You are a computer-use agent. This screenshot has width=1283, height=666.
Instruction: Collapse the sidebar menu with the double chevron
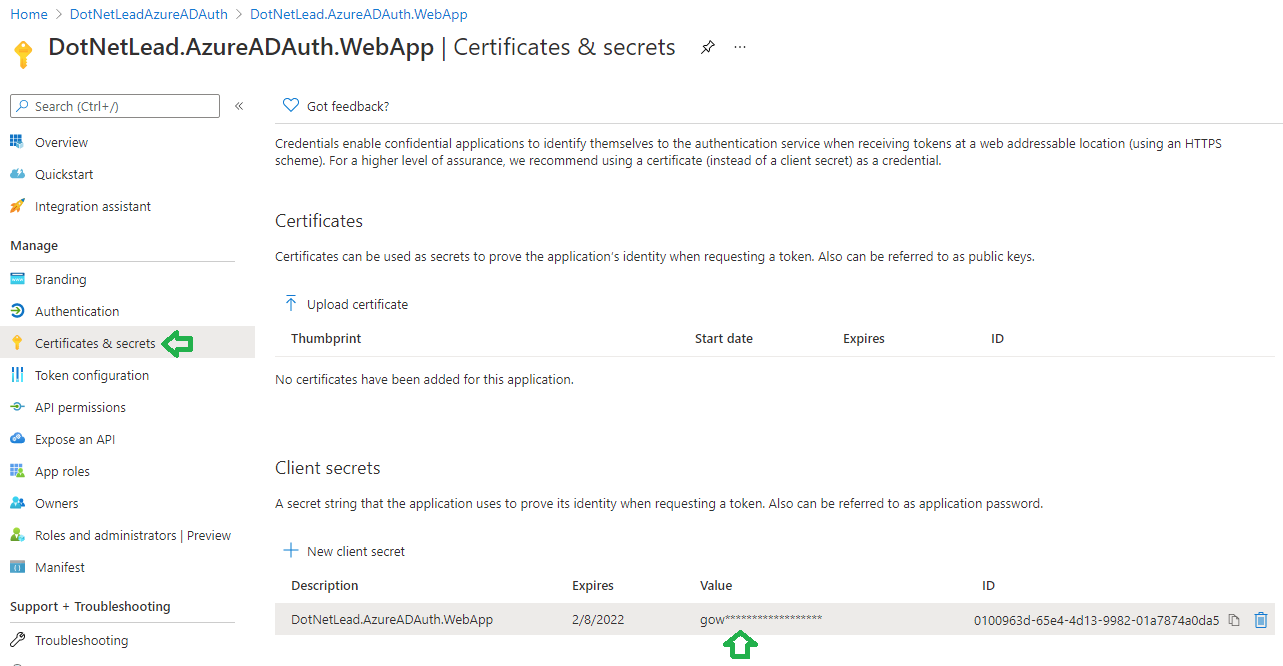[x=239, y=106]
